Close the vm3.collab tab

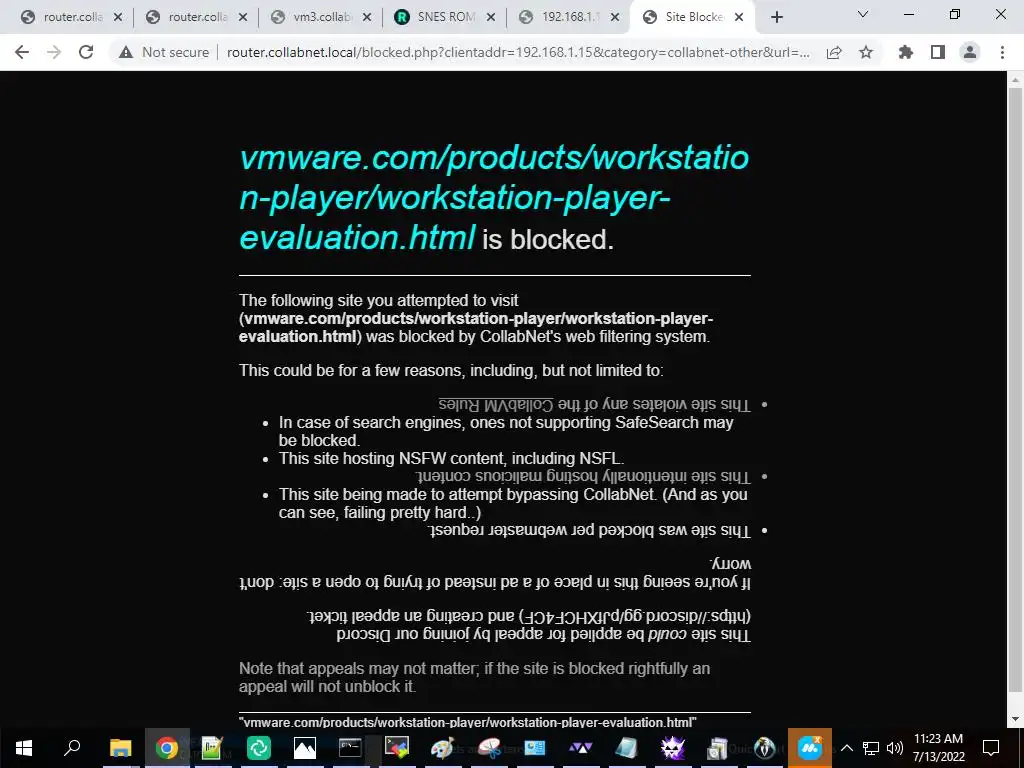[367, 17]
